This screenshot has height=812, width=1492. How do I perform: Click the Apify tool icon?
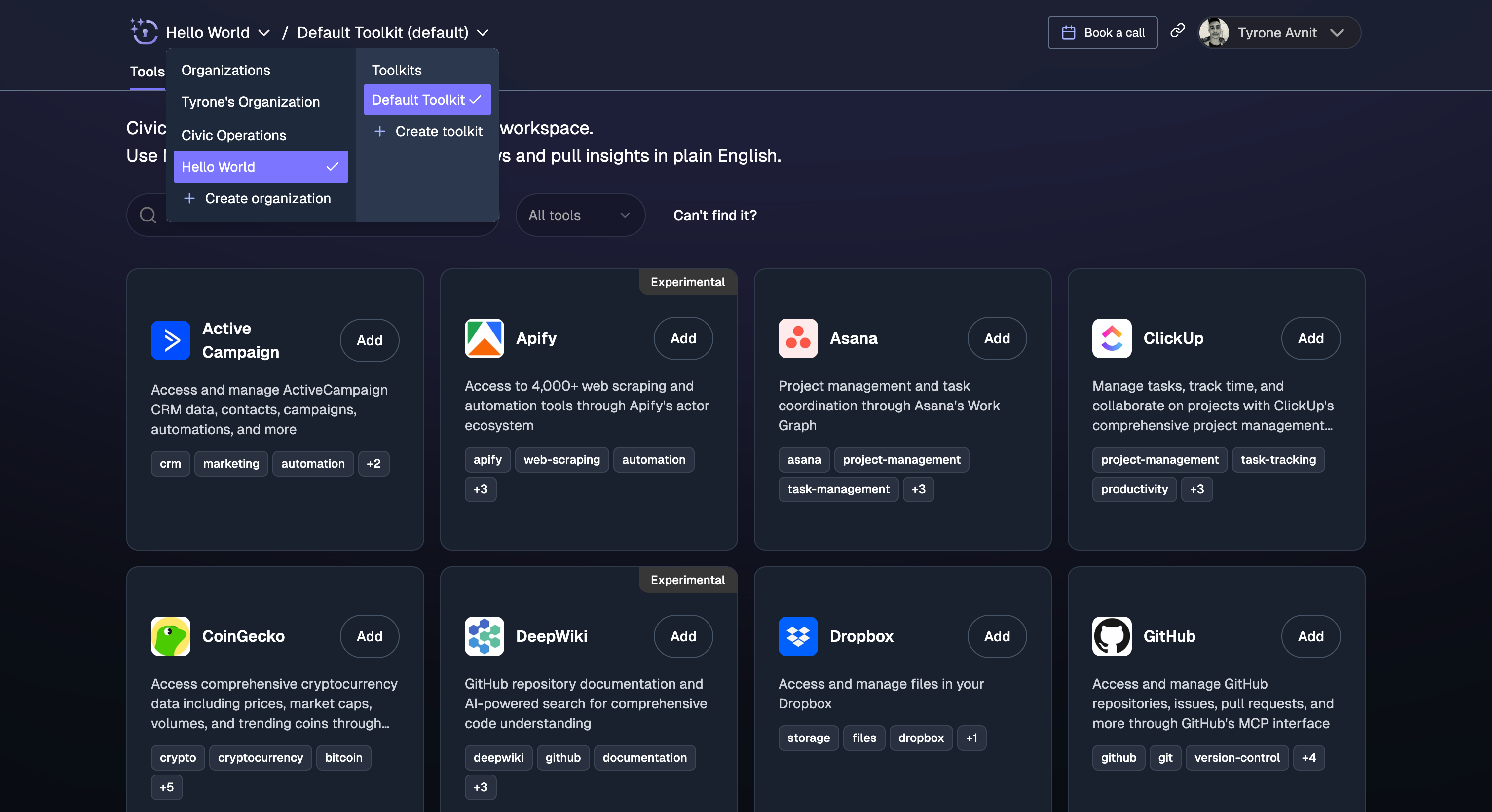[x=484, y=338]
